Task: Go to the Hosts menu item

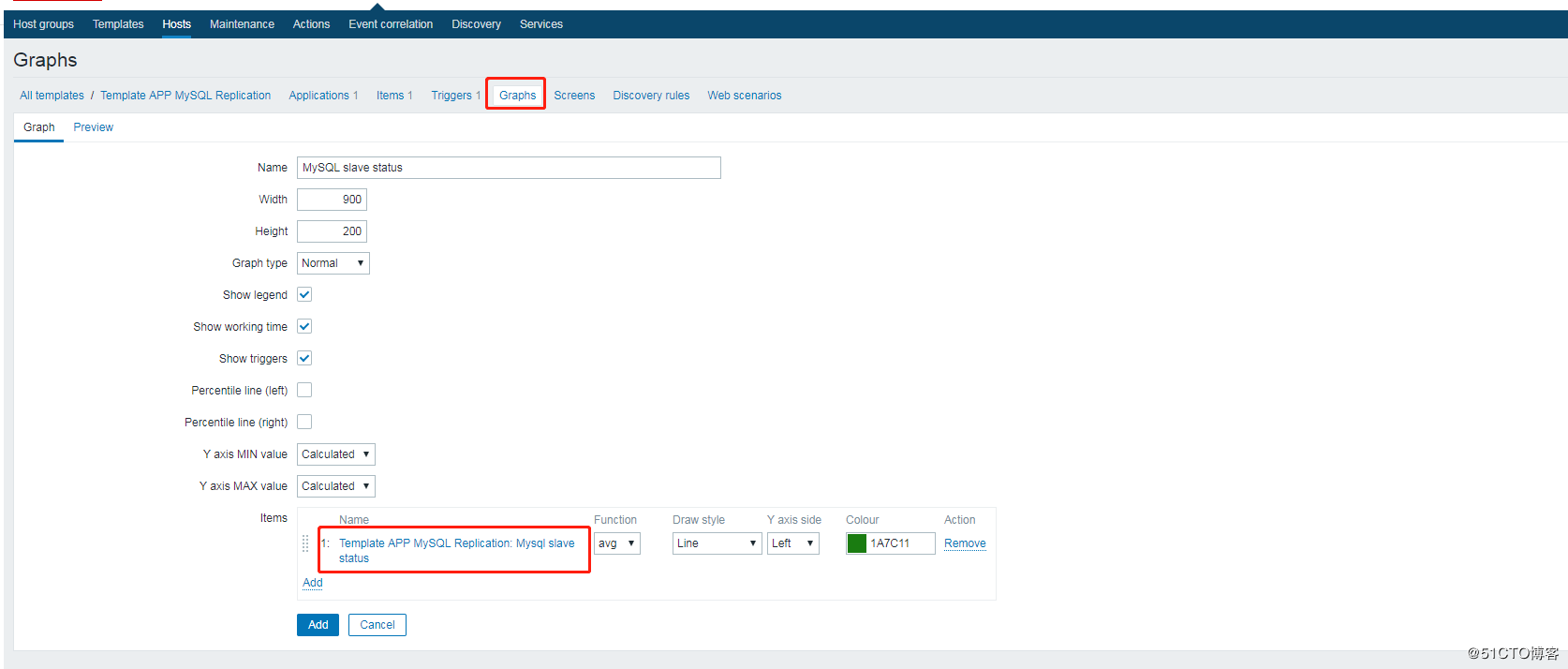Action: [176, 24]
